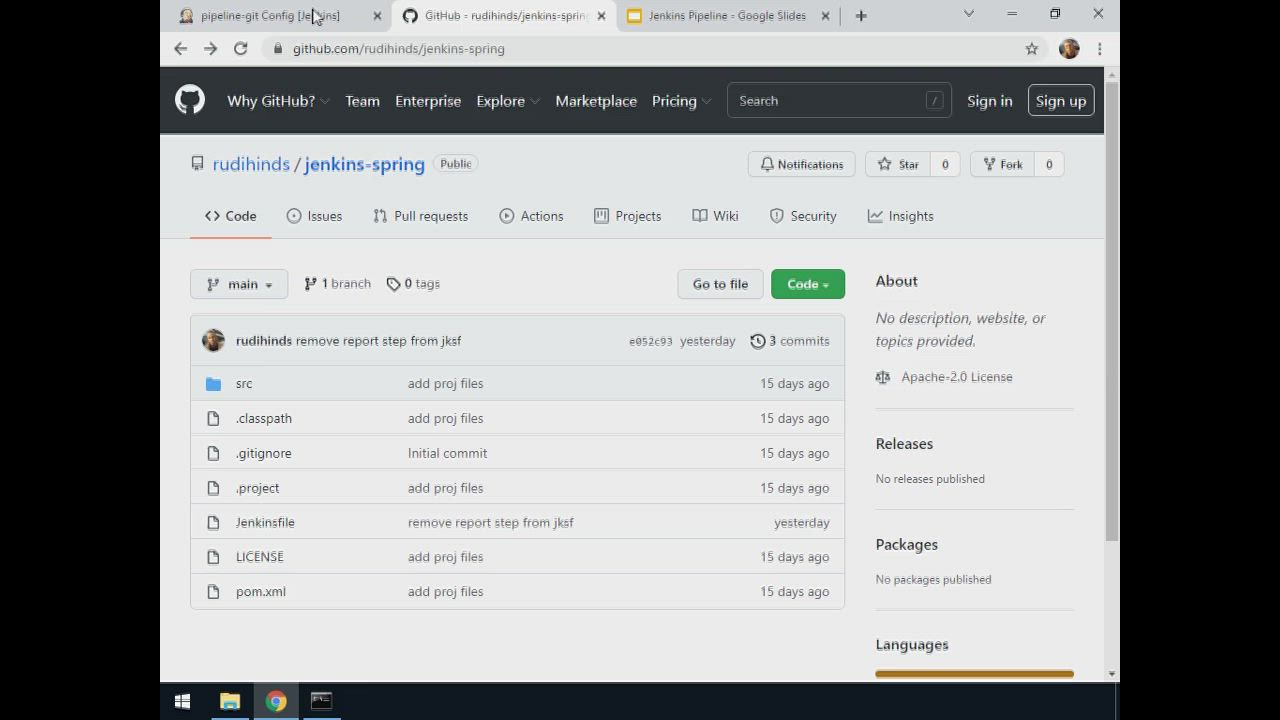The height and width of the screenshot is (720, 1280).
Task: Open the main branch selector dropdown
Action: pyautogui.click(x=239, y=284)
